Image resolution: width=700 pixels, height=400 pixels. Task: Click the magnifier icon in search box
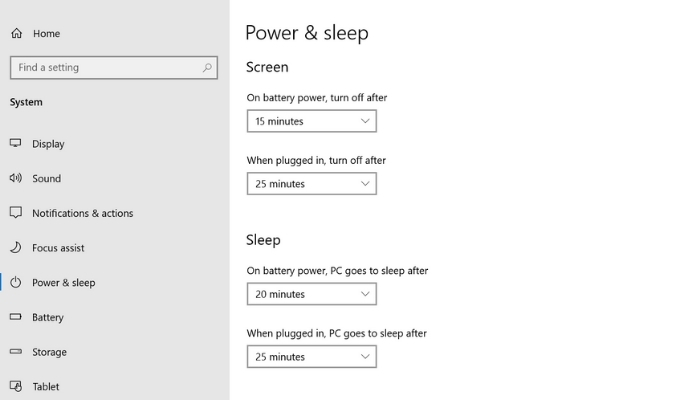click(207, 68)
